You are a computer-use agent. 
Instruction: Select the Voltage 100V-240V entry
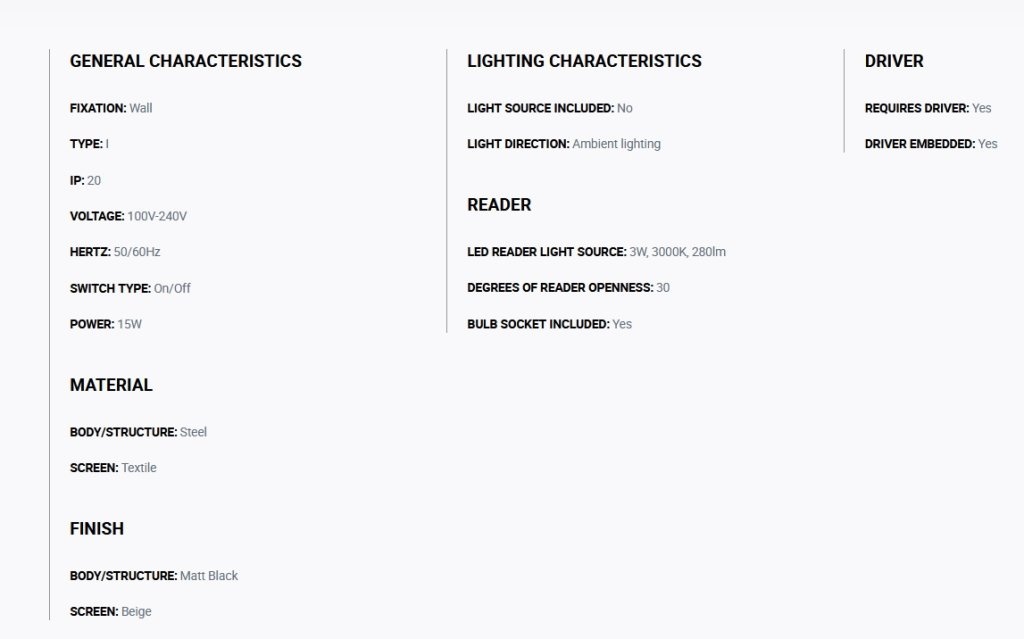[x=128, y=216]
